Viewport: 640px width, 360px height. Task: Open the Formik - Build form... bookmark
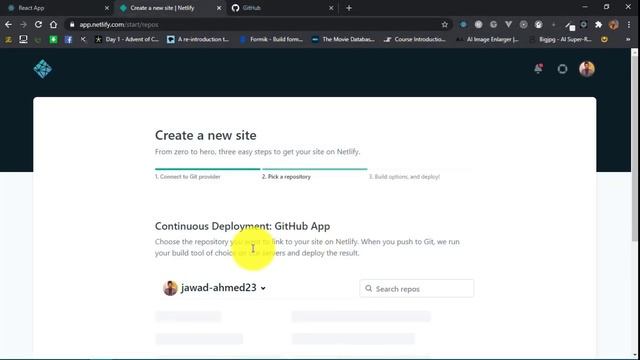coord(271,40)
